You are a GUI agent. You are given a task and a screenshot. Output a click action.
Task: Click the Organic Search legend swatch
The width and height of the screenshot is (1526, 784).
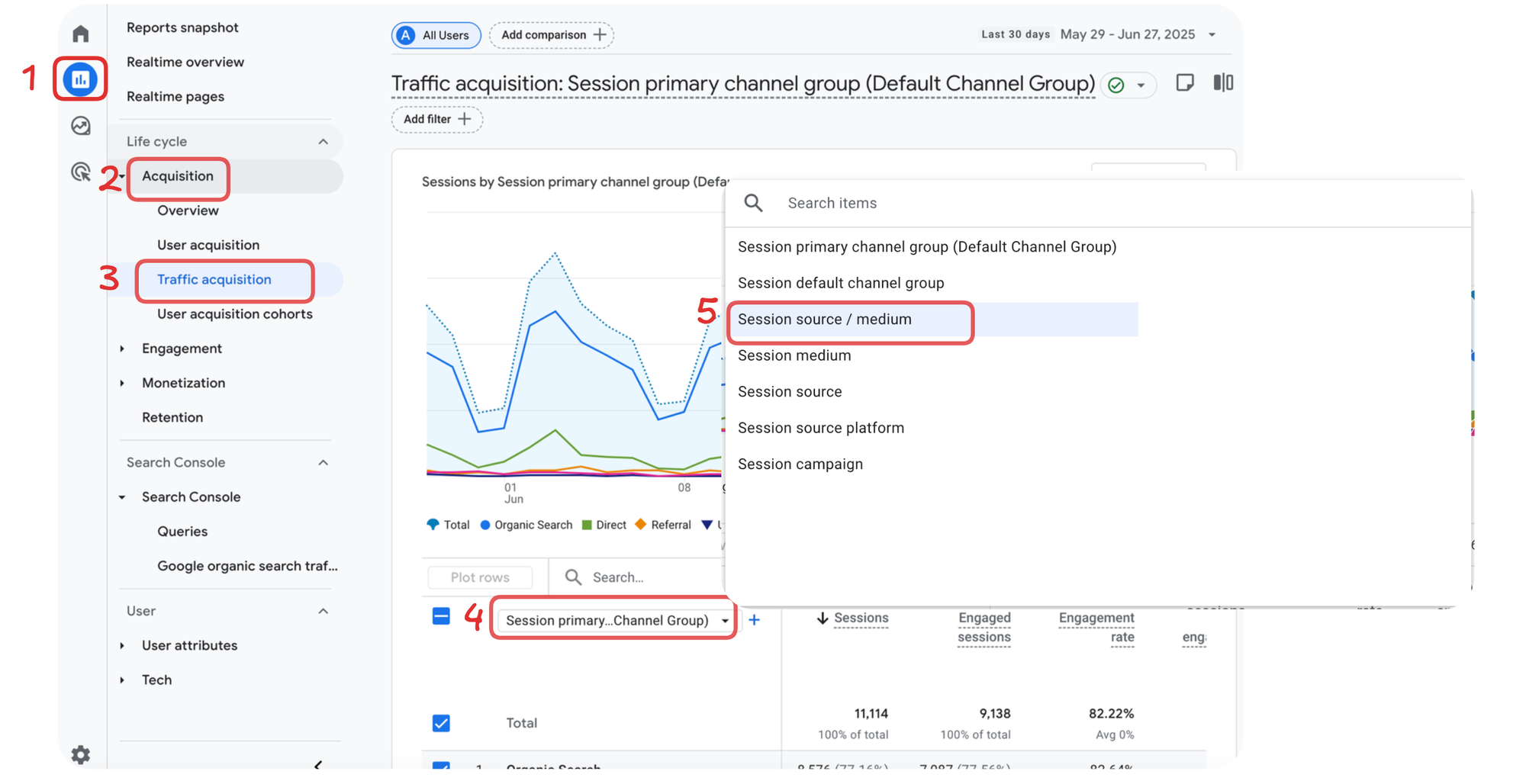[x=485, y=525]
